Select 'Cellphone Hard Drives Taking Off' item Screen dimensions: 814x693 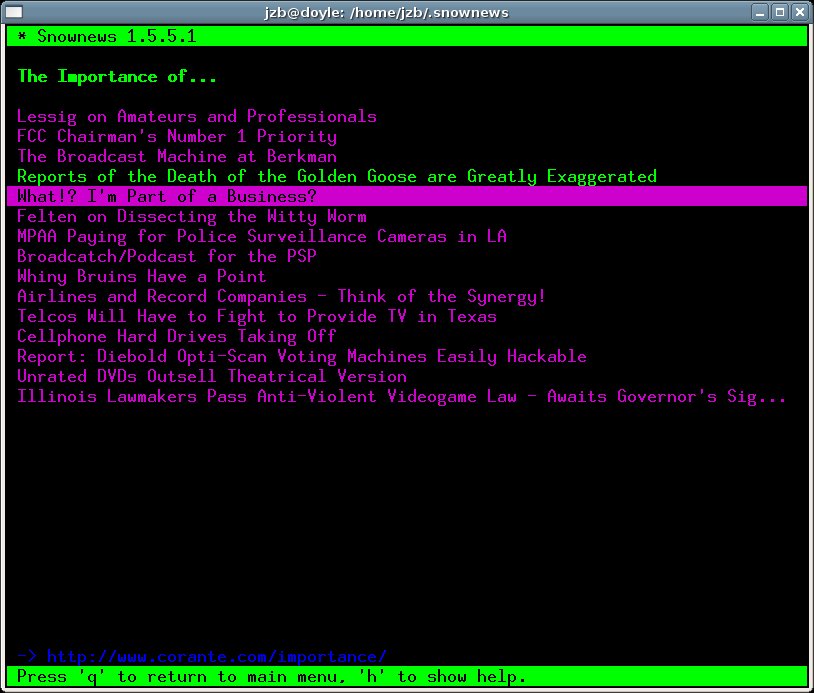[x=177, y=336]
